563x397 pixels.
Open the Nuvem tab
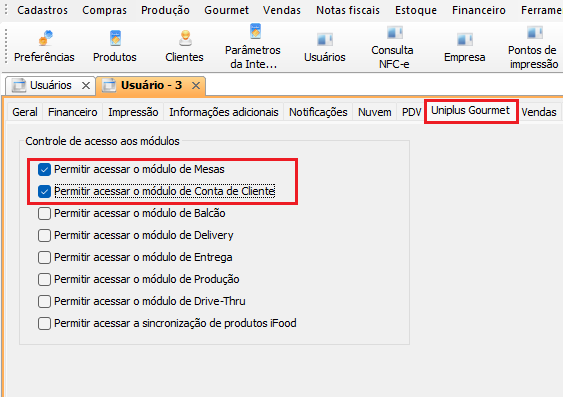374,112
